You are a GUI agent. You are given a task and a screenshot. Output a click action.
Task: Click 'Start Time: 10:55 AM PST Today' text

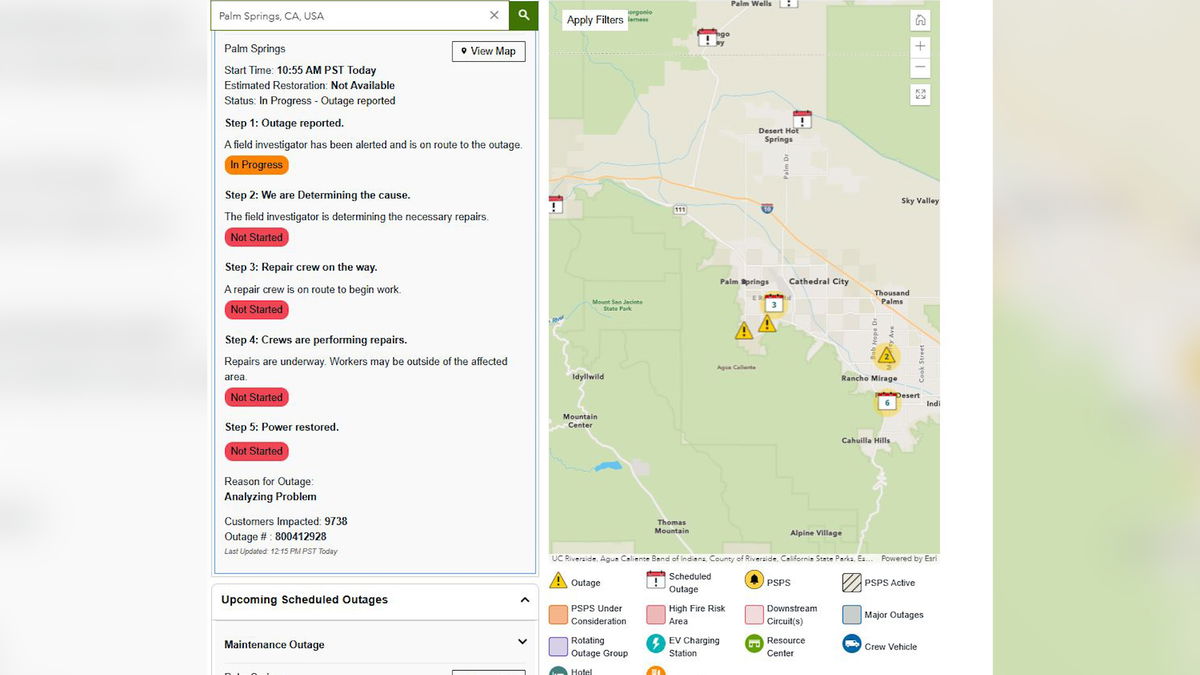pyautogui.click(x=300, y=71)
